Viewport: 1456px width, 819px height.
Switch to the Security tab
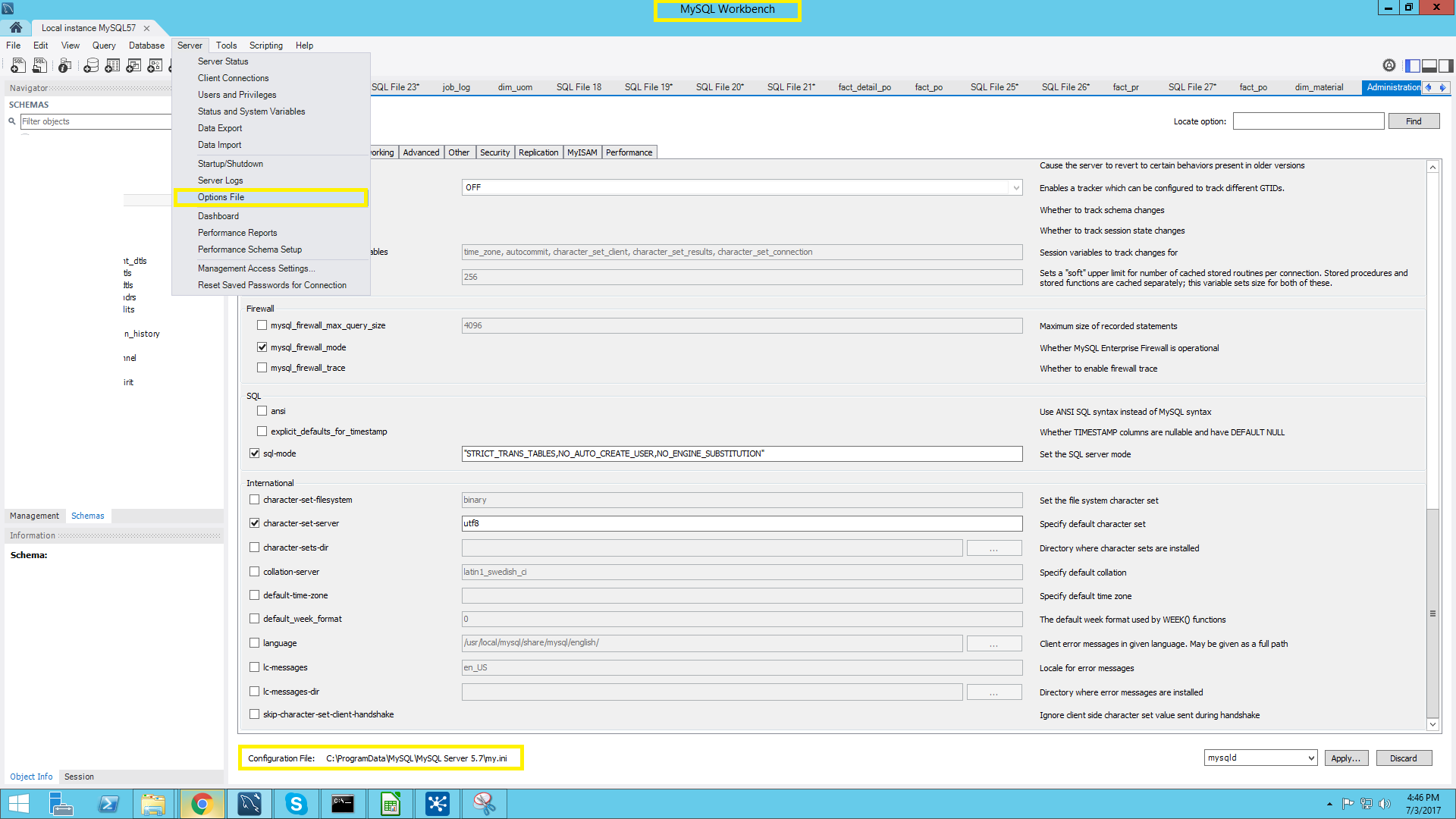pyautogui.click(x=494, y=152)
